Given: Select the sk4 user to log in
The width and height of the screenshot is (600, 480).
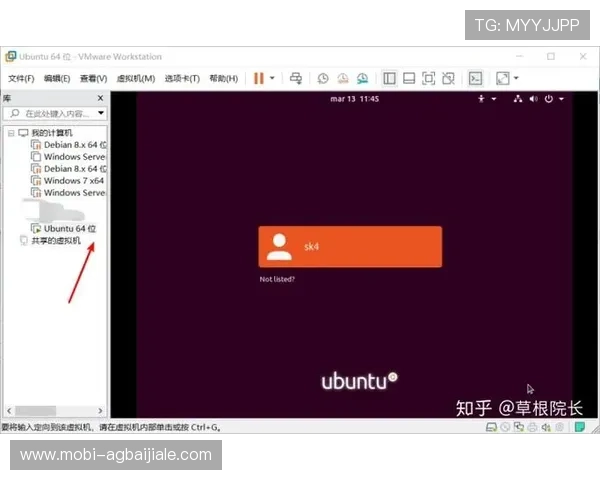Looking at the screenshot, I should click(x=350, y=247).
